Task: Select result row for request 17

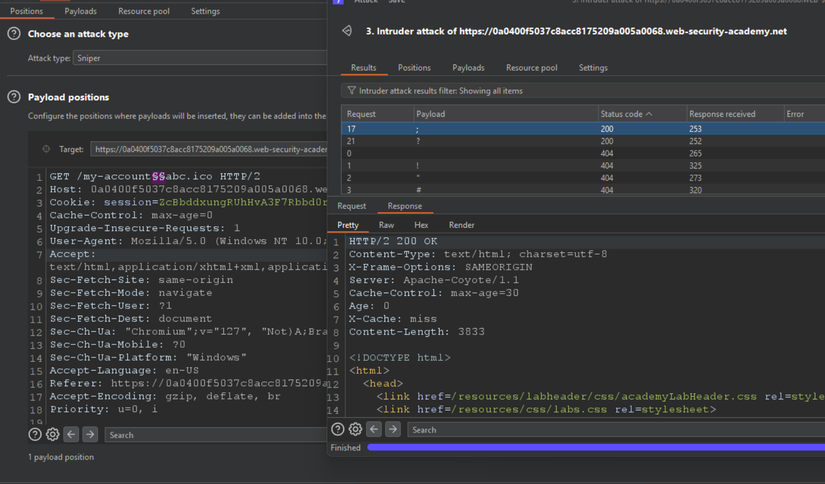Action: (583, 129)
